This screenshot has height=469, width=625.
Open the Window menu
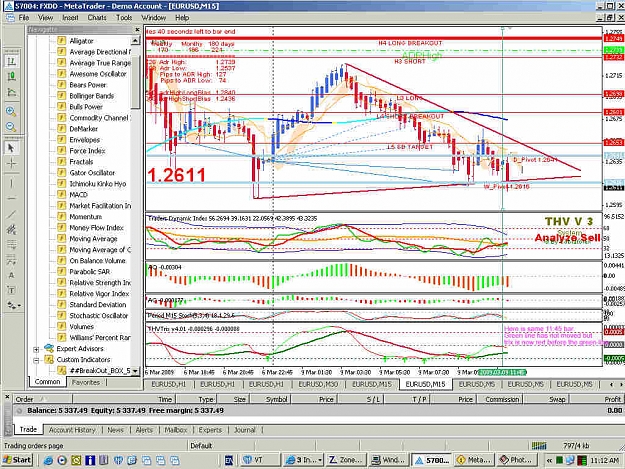click(153, 18)
